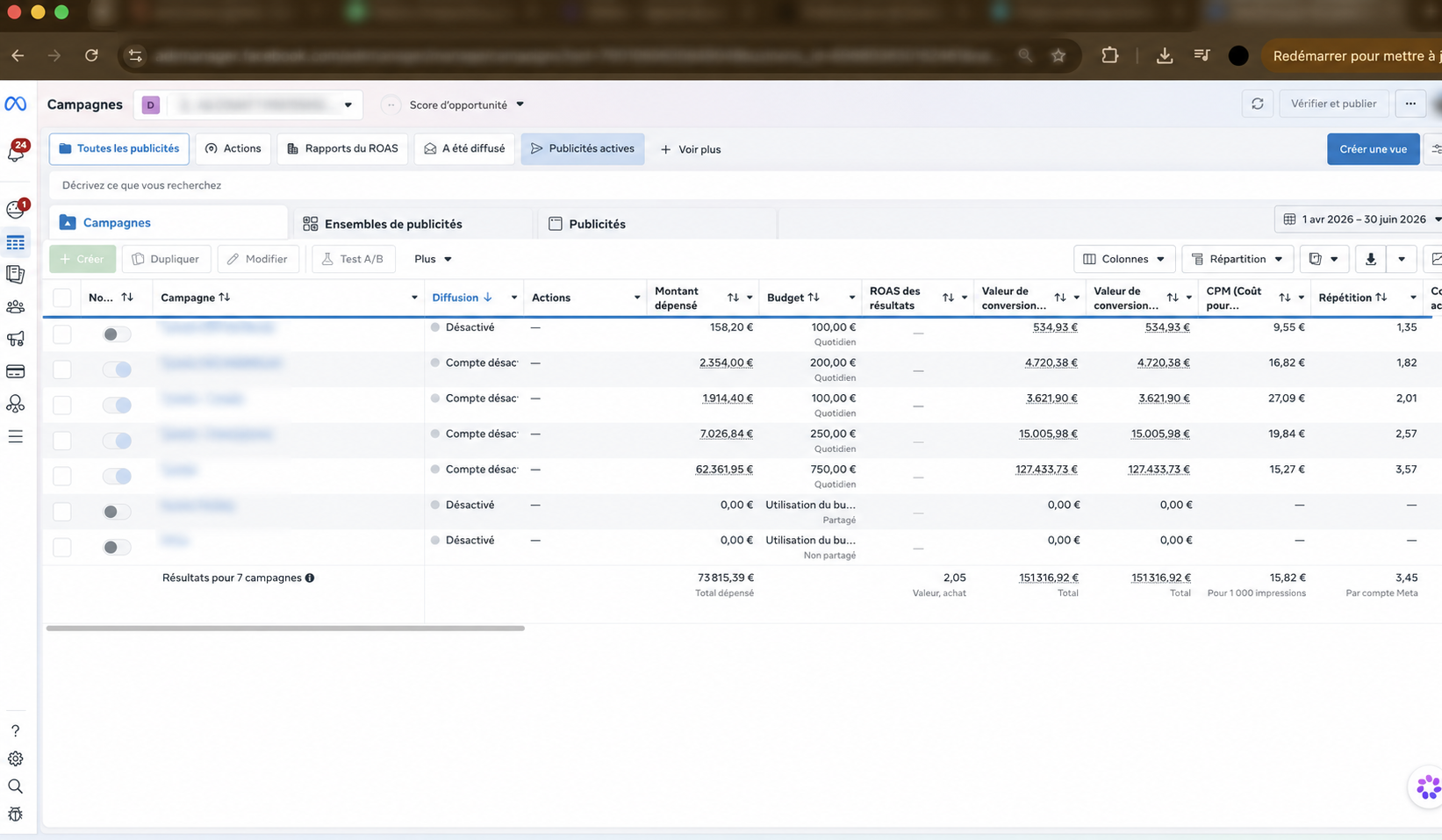Open Audiences people icon in sidebar
The image size is (1442, 840).
pos(16,307)
